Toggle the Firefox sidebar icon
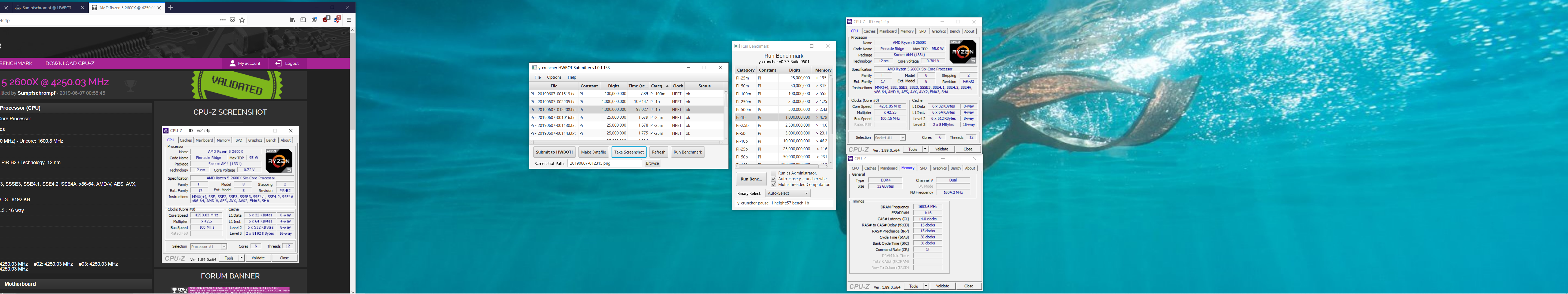The height and width of the screenshot is (294, 1568). [x=303, y=20]
